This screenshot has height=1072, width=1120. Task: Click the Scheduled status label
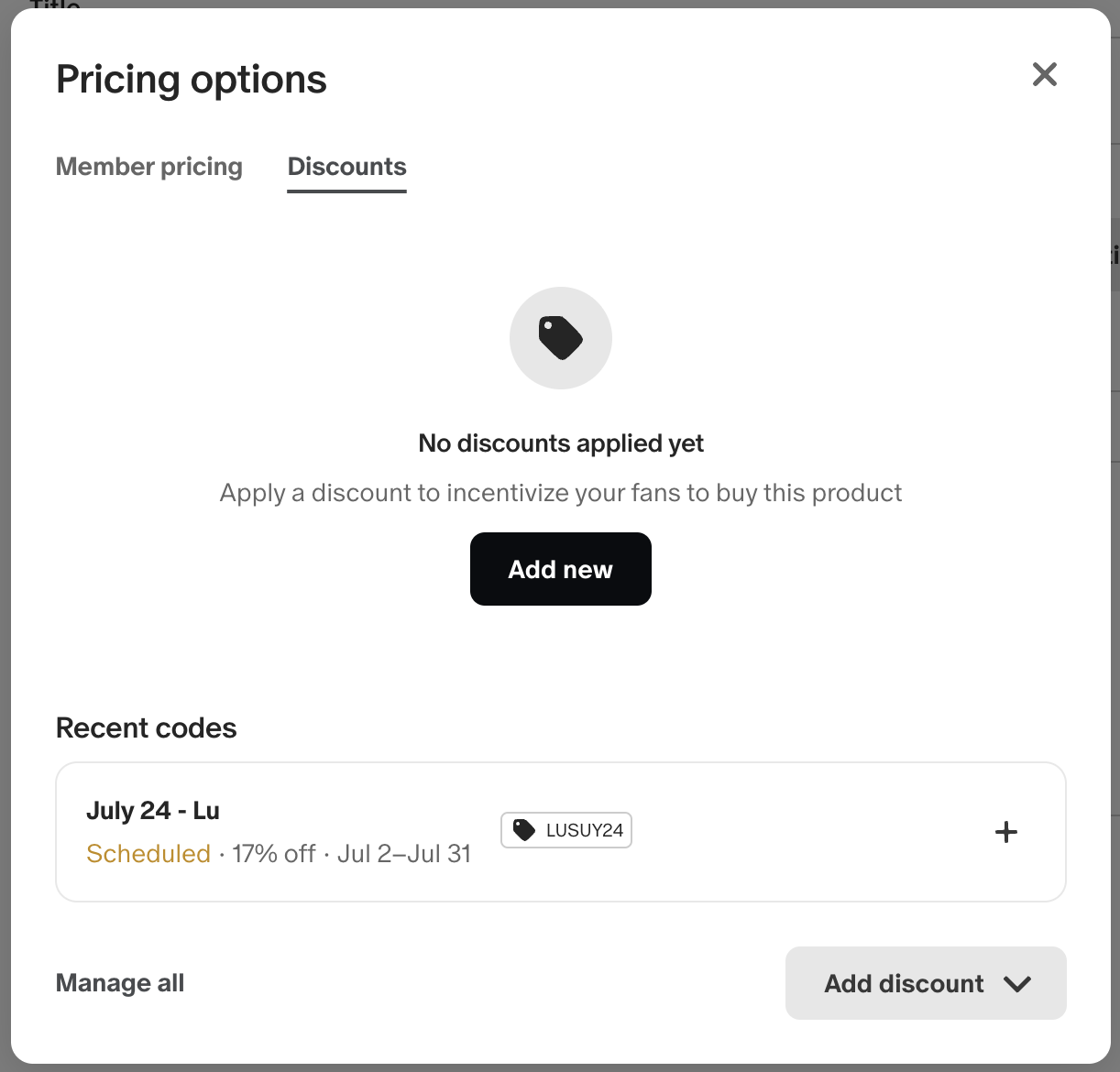148,854
